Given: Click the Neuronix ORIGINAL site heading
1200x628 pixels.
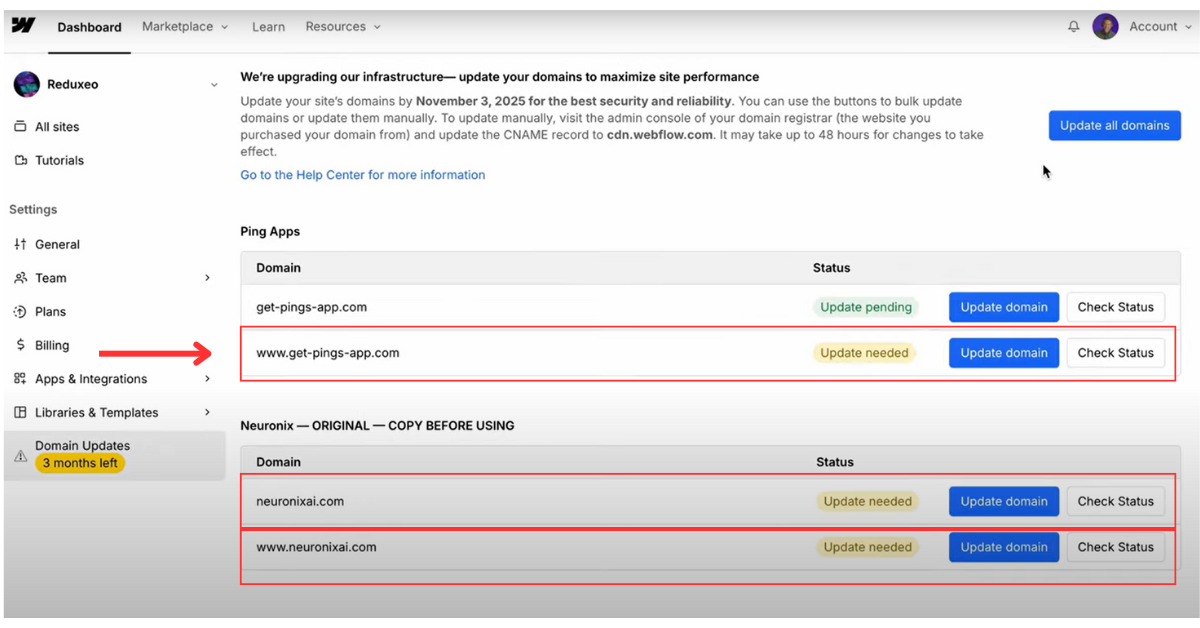Looking at the screenshot, I should tap(377, 426).
